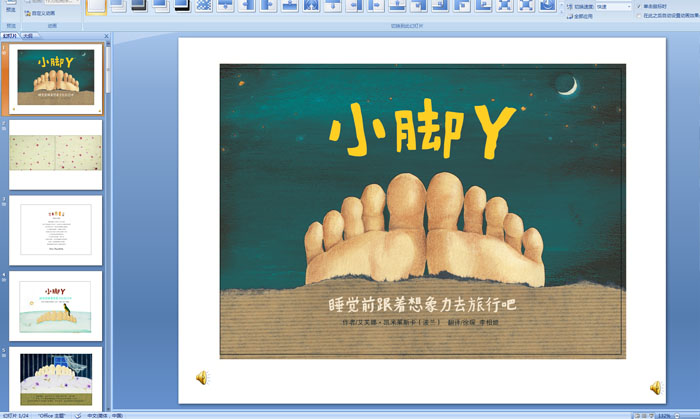The image size is (700, 419).
Task: Apply the Fade Smoothly transition
Action: coord(118,5)
